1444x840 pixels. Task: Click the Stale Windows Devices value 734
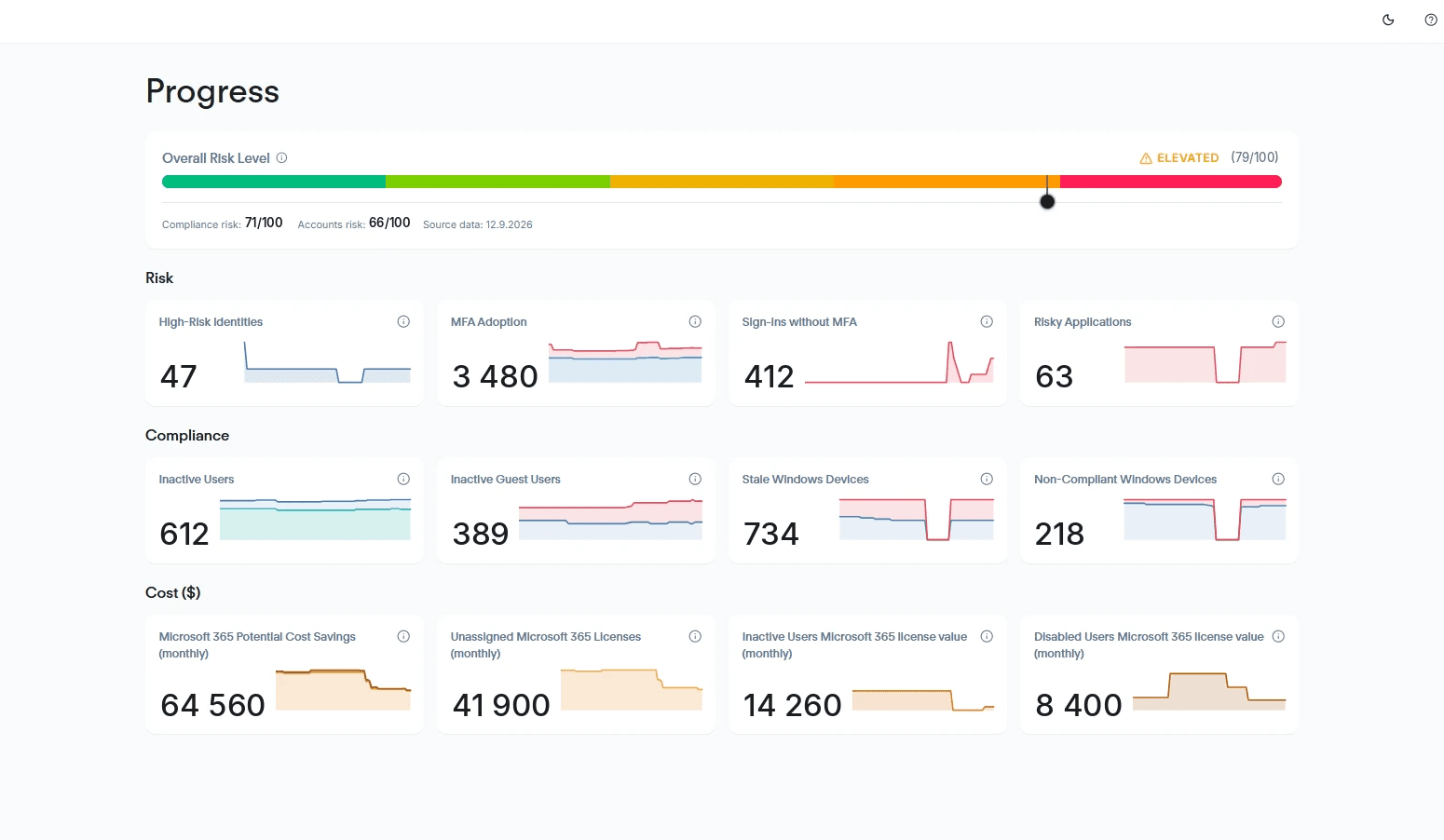[771, 534]
